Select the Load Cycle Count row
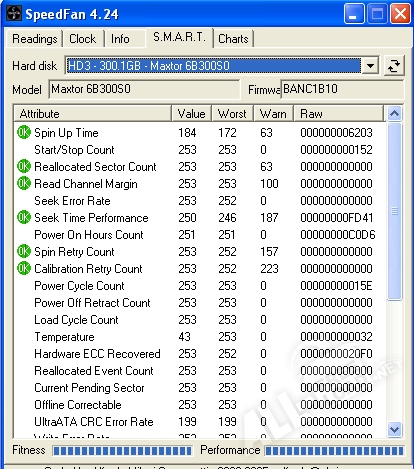The image size is (414, 469). (x=200, y=319)
